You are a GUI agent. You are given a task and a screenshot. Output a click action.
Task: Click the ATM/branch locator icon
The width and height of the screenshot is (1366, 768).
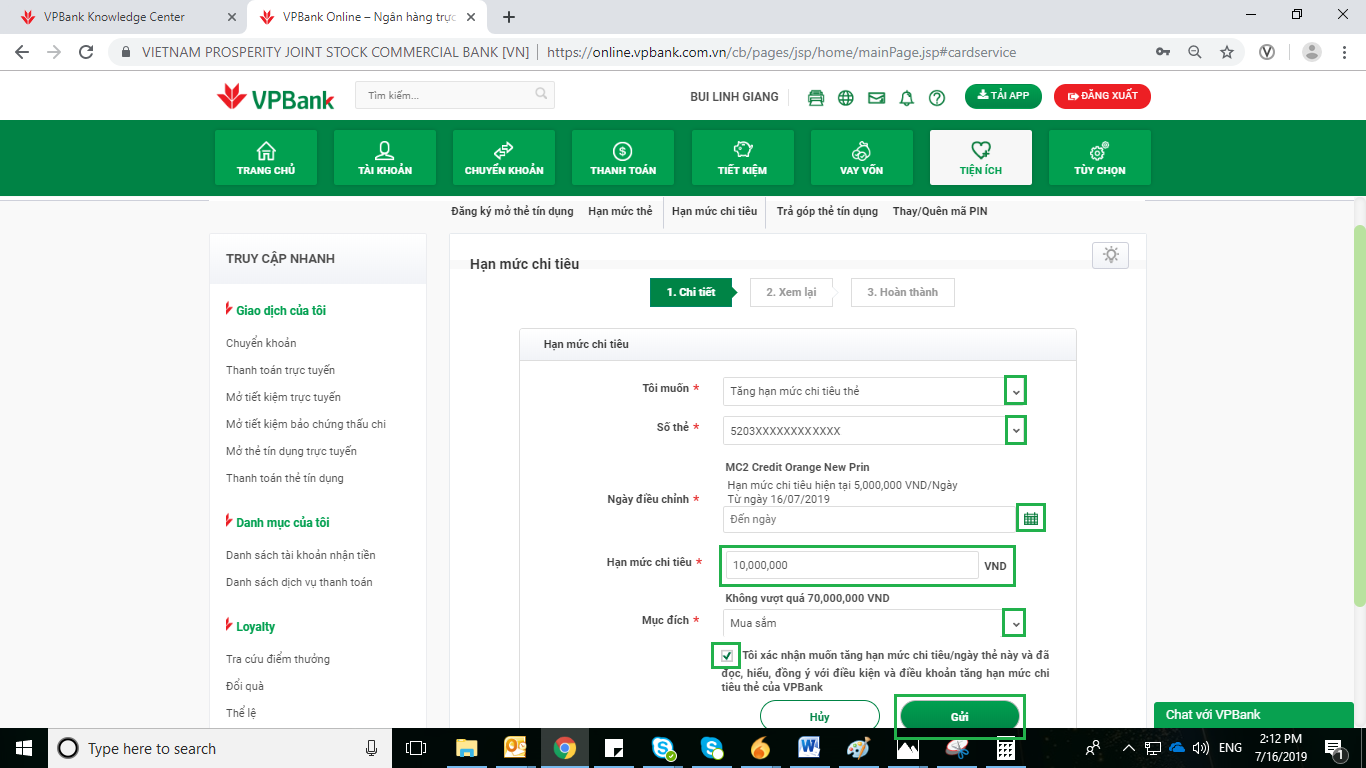816,97
